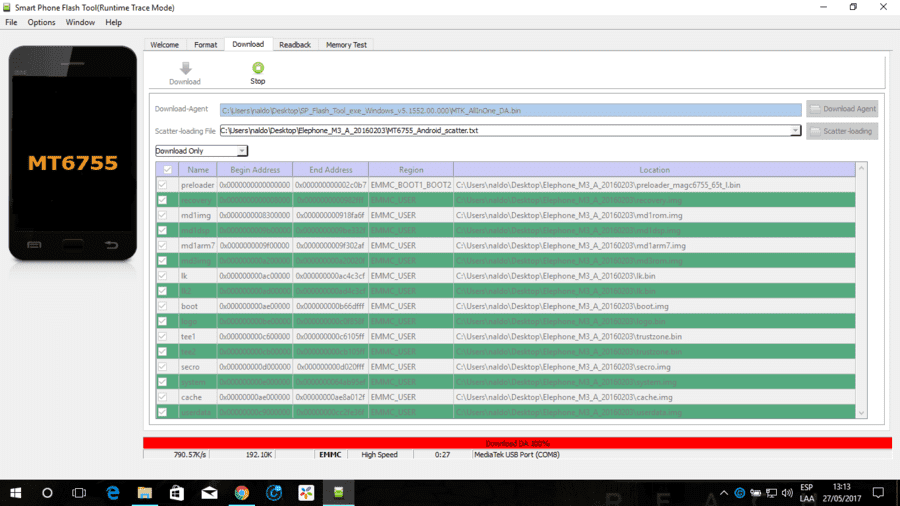Switch to the Welcome tab
This screenshot has width=900, height=506.
click(165, 45)
